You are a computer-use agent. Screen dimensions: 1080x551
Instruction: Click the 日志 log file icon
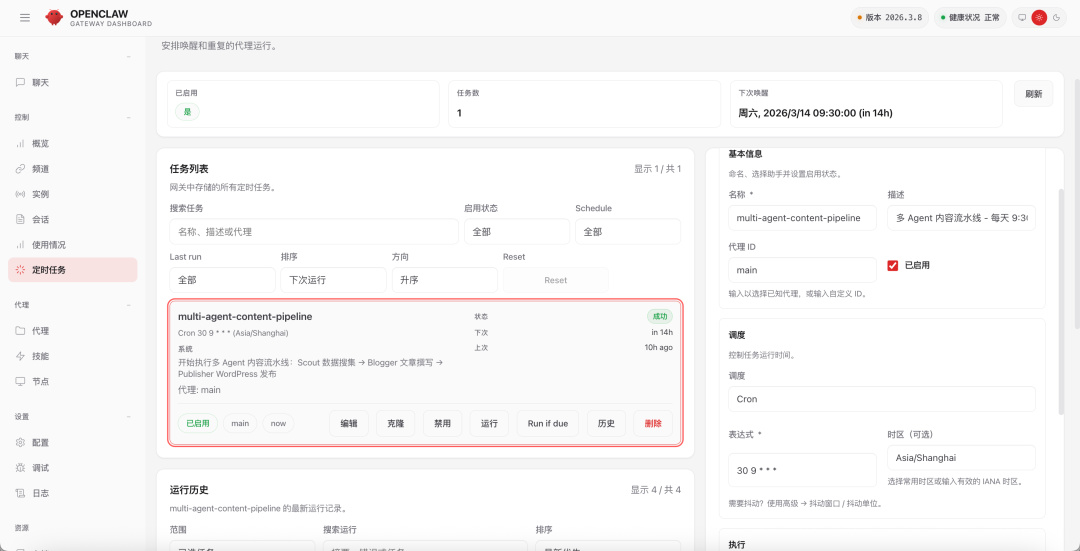tap(21, 494)
